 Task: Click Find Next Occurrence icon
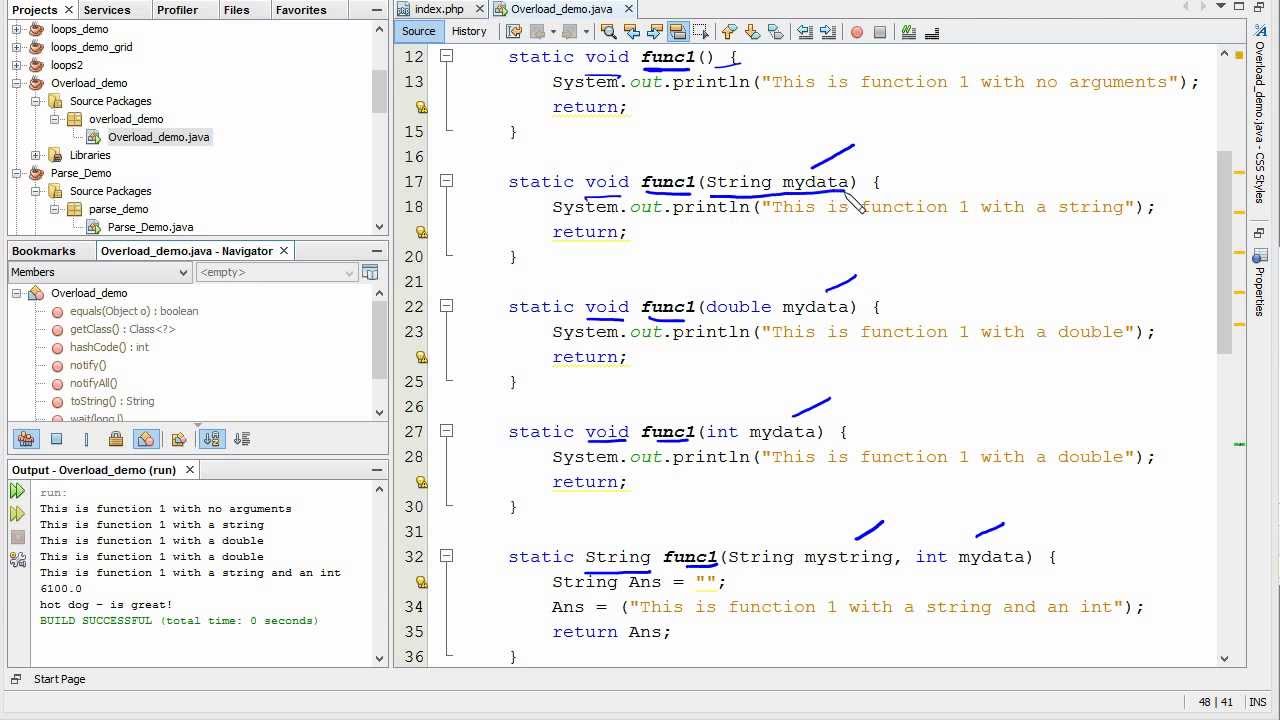[x=654, y=32]
